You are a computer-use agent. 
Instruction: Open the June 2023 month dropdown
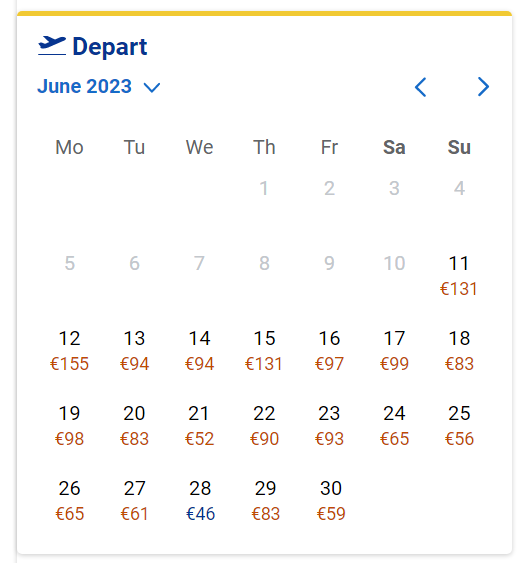click(99, 87)
